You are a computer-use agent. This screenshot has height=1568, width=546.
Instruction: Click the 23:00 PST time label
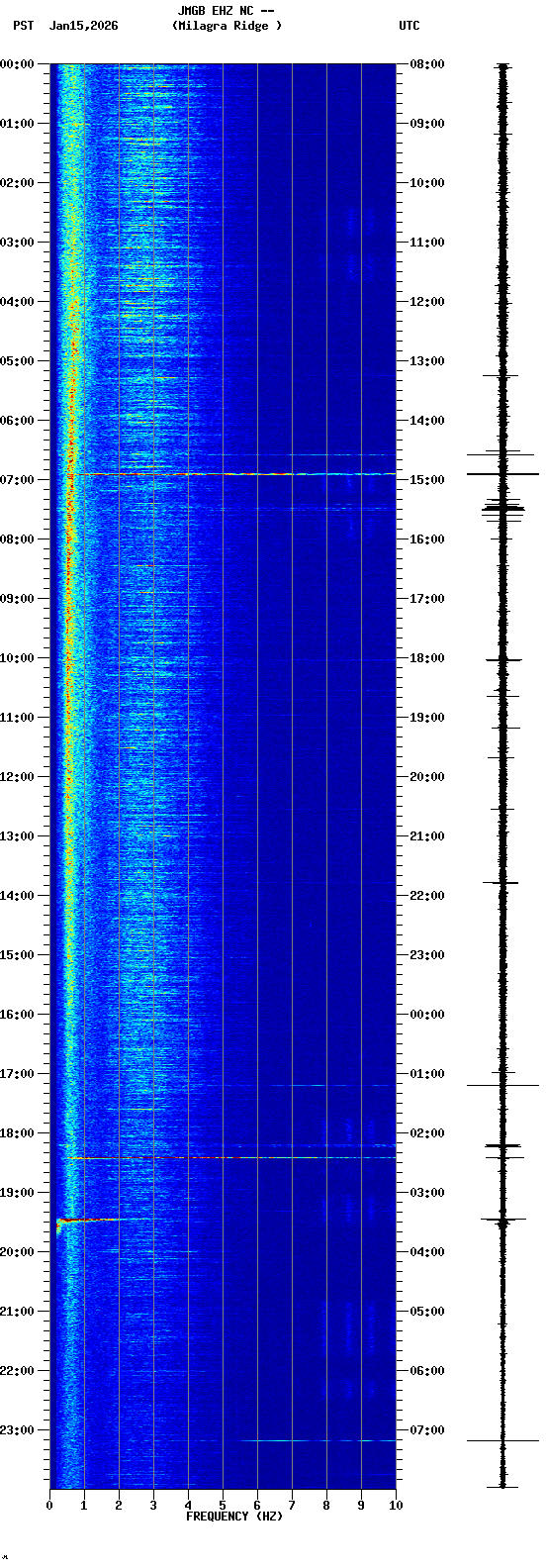click(x=17, y=1430)
